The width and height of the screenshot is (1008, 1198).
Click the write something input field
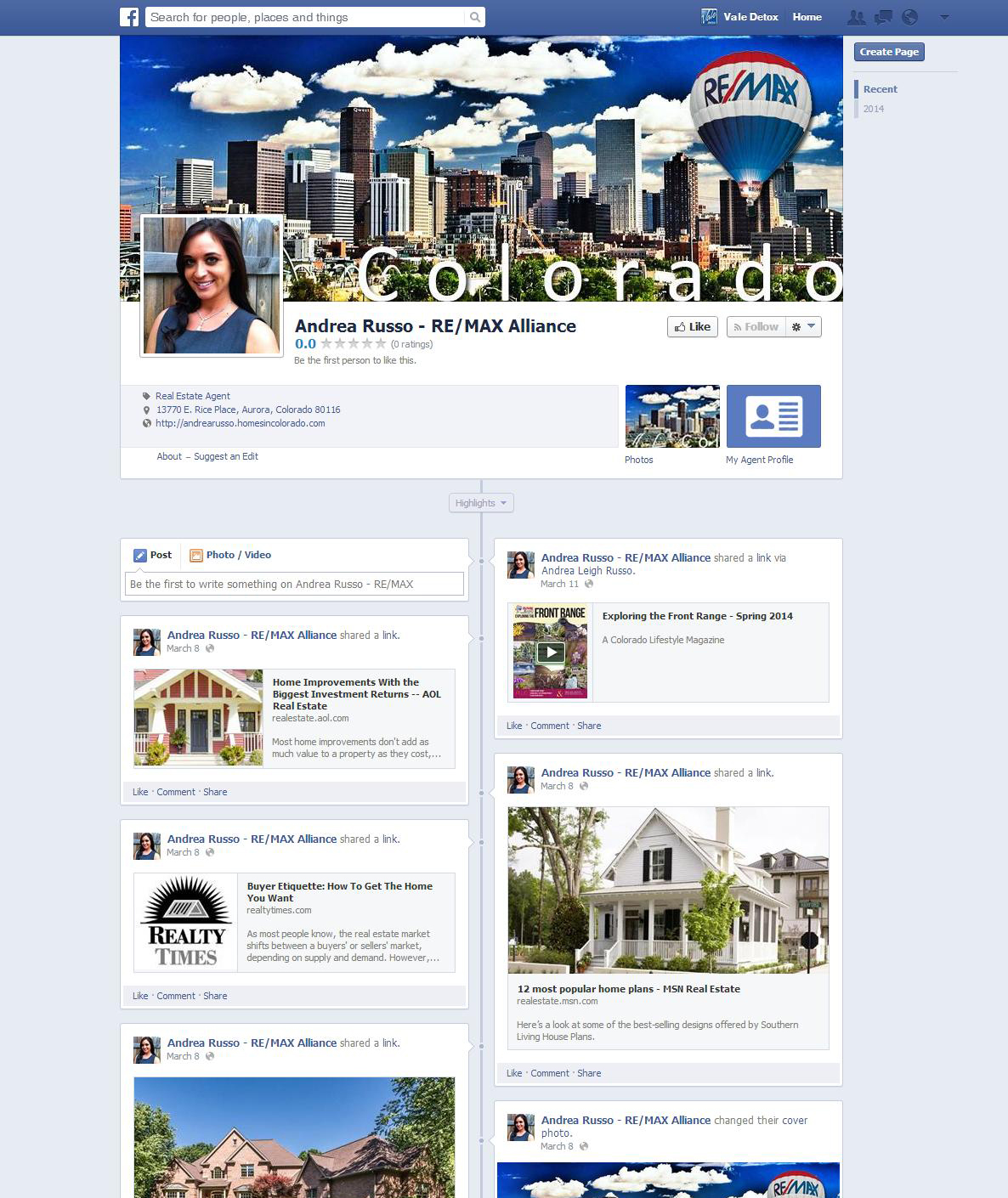(294, 585)
